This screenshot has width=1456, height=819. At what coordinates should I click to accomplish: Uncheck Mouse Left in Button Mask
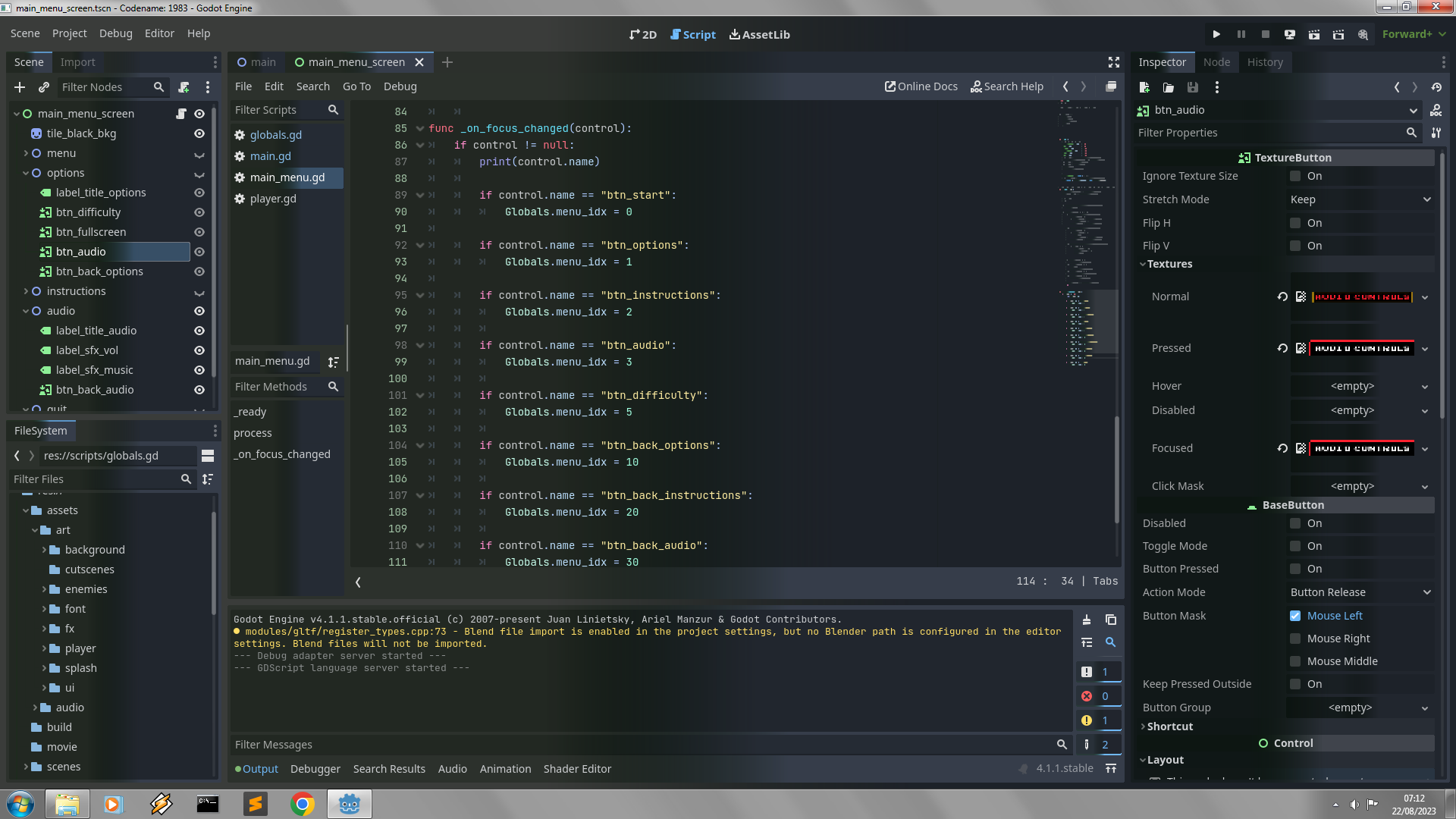point(1295,616)
